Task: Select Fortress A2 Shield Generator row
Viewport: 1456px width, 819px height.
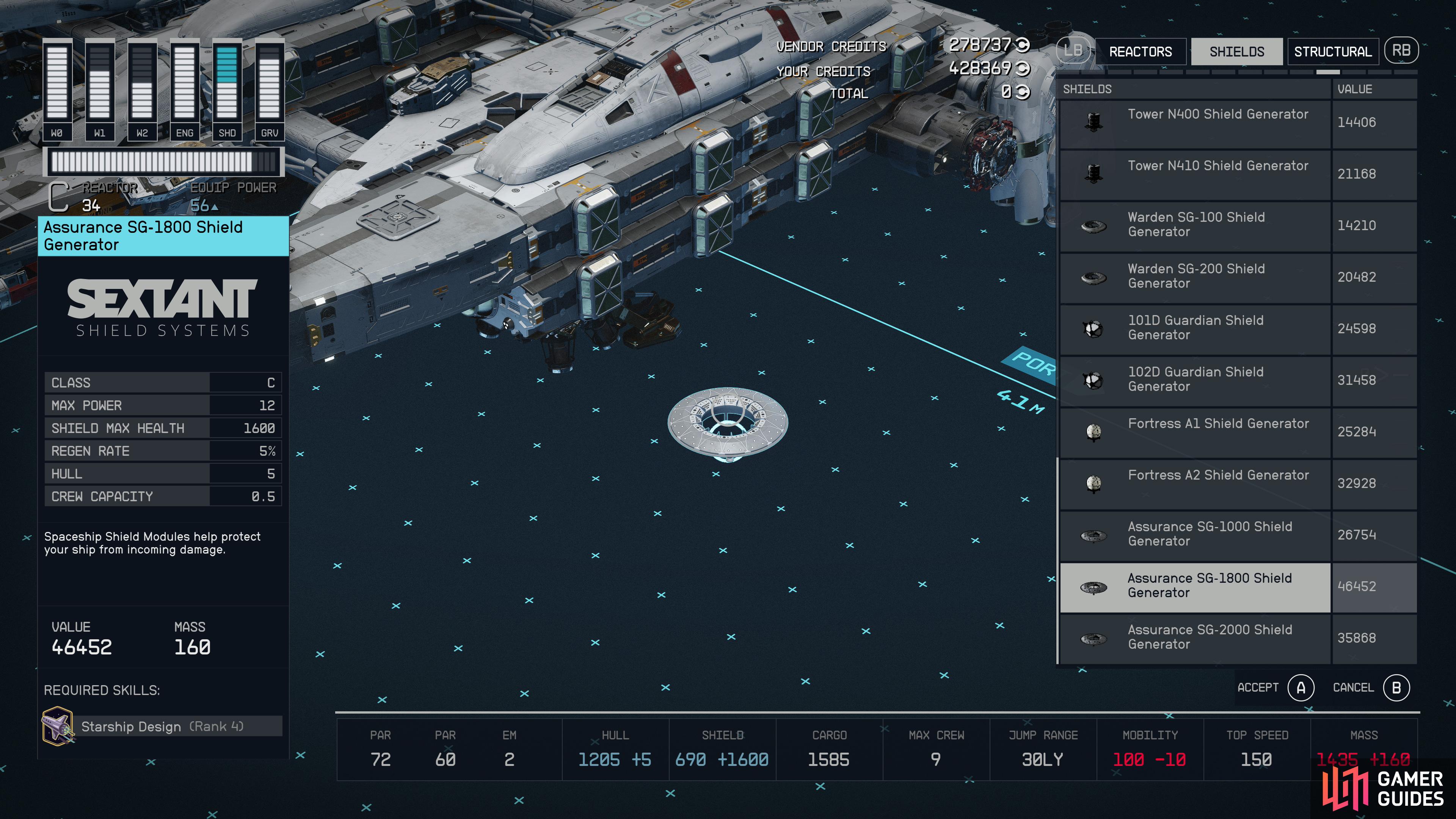Action: pos(1238,485)
